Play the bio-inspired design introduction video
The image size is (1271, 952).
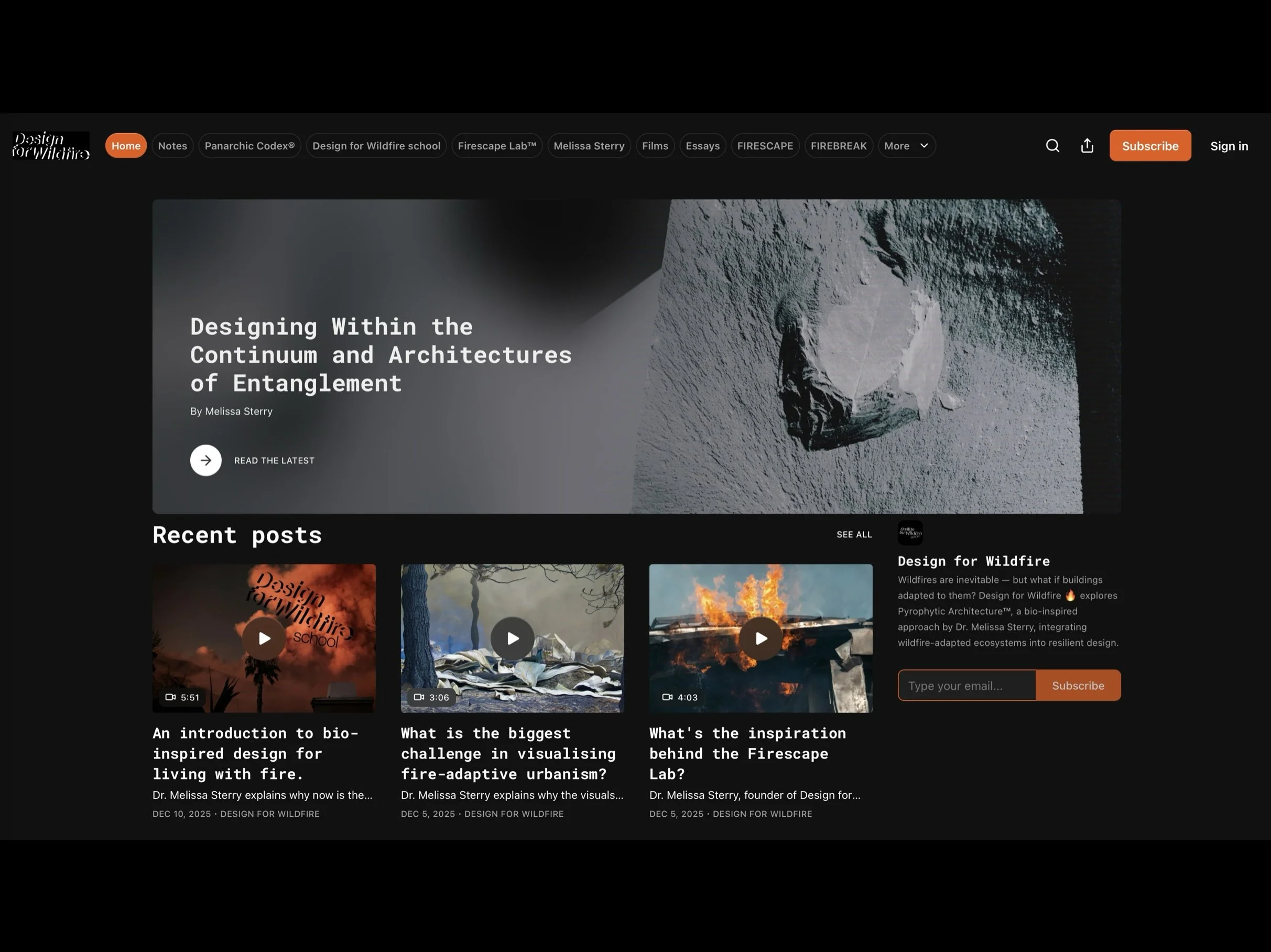tap(264, 638)
